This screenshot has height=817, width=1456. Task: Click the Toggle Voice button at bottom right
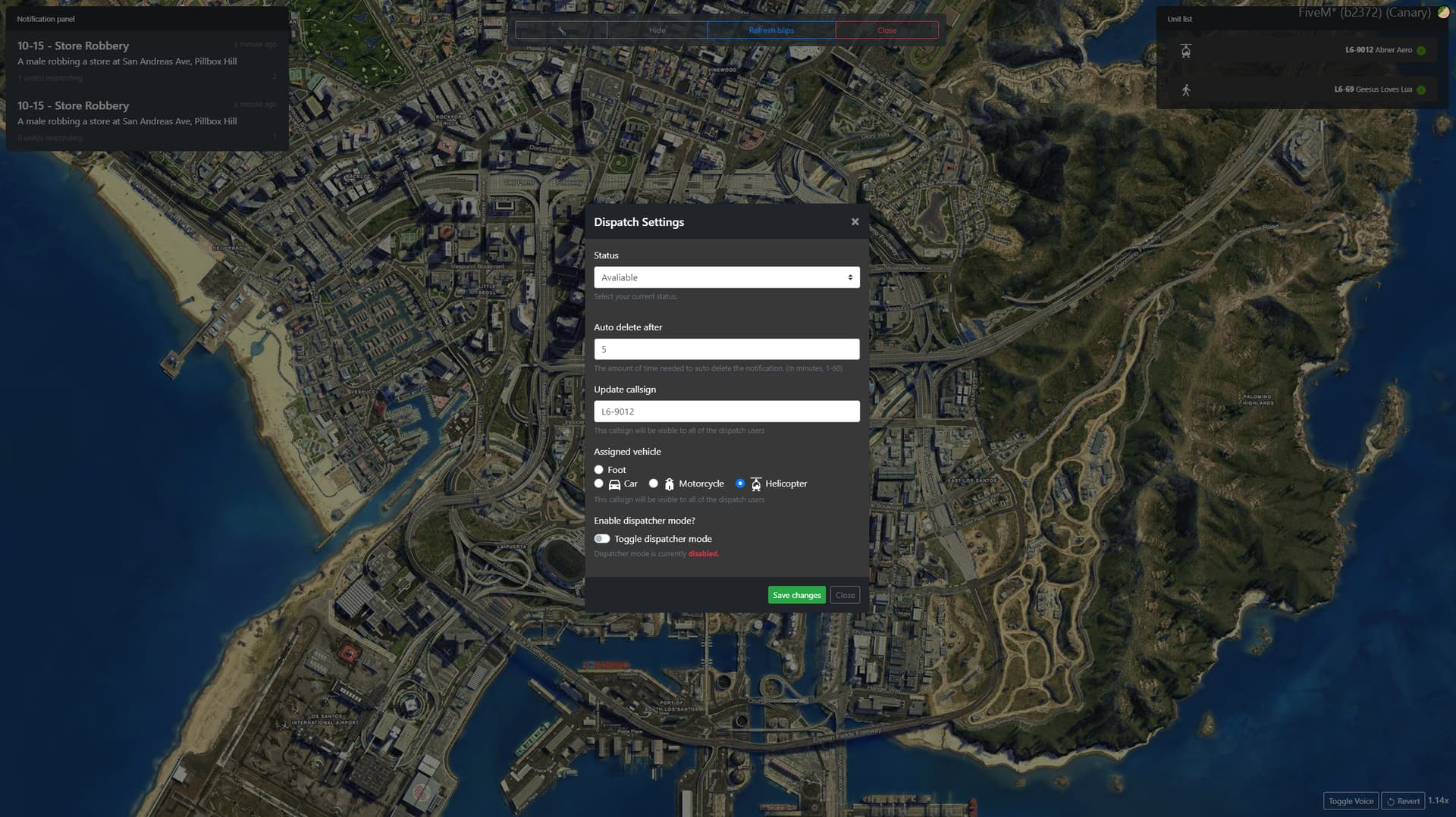[x=1351, y=800]
